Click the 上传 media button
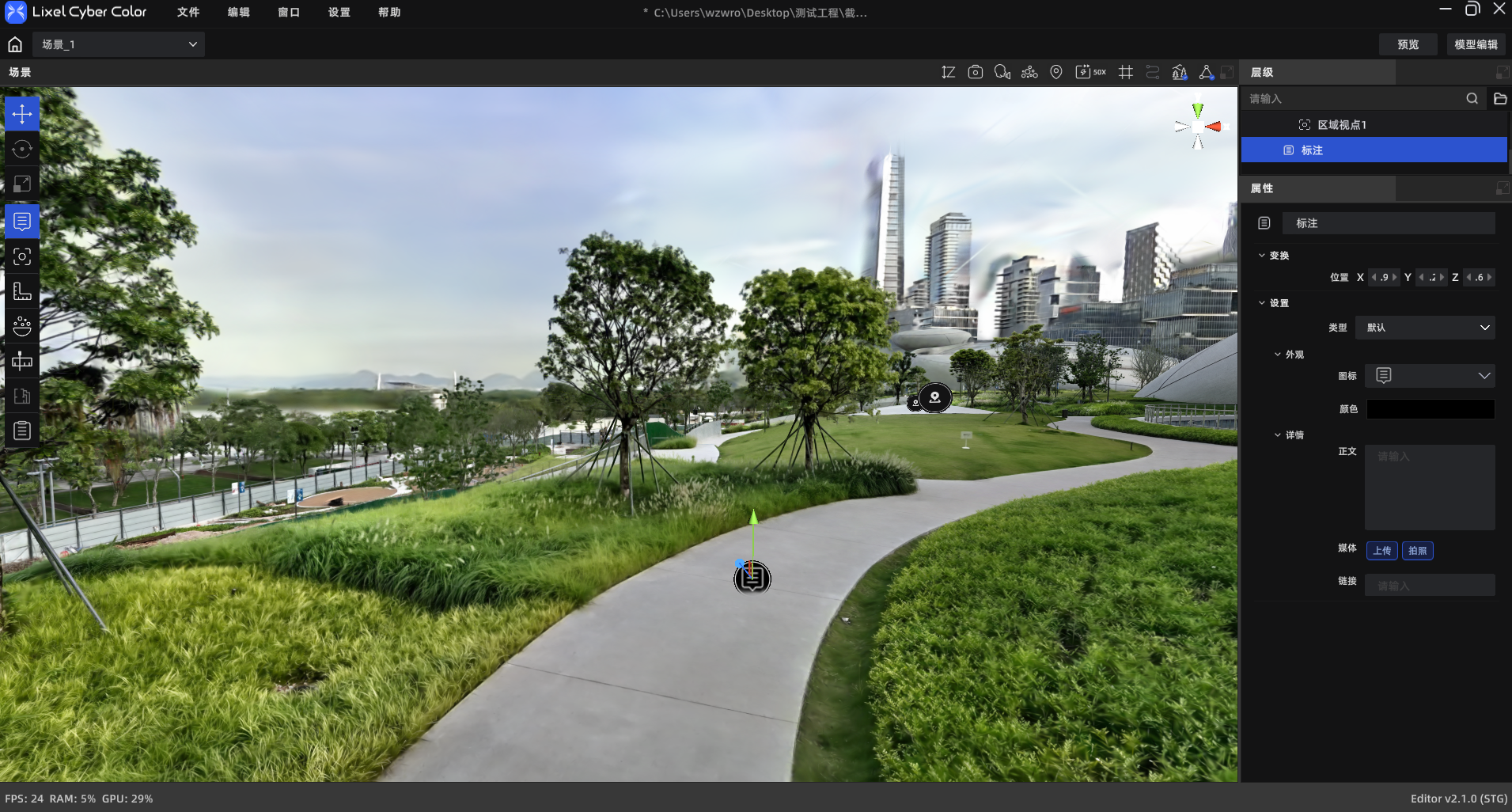1512x812 pixels. pyautogui.click(x=1382, y=551)
